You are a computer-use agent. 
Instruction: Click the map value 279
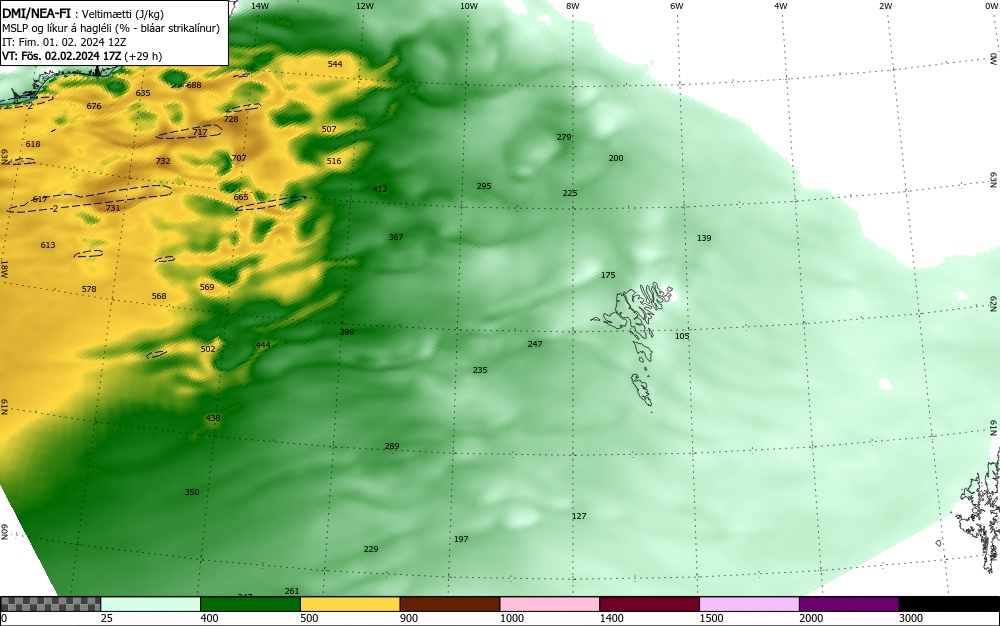(564, 137)
